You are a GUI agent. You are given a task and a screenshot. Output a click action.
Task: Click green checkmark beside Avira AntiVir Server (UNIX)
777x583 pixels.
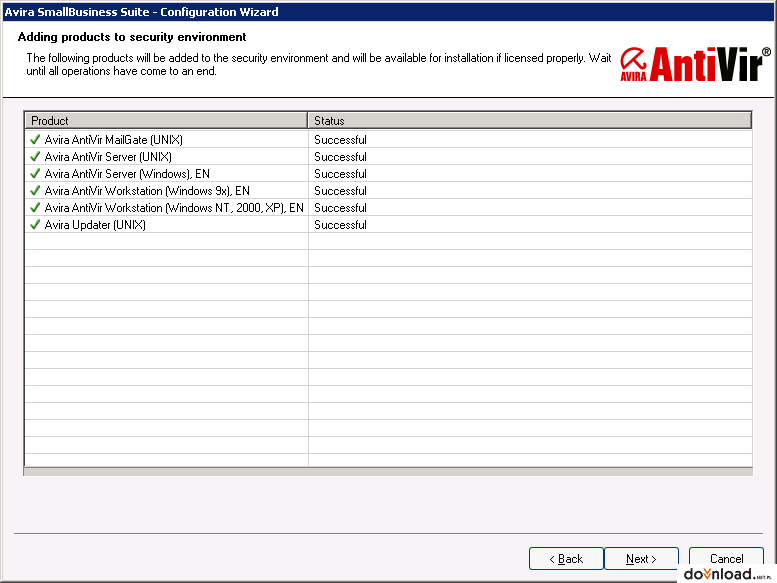point(35,157)
